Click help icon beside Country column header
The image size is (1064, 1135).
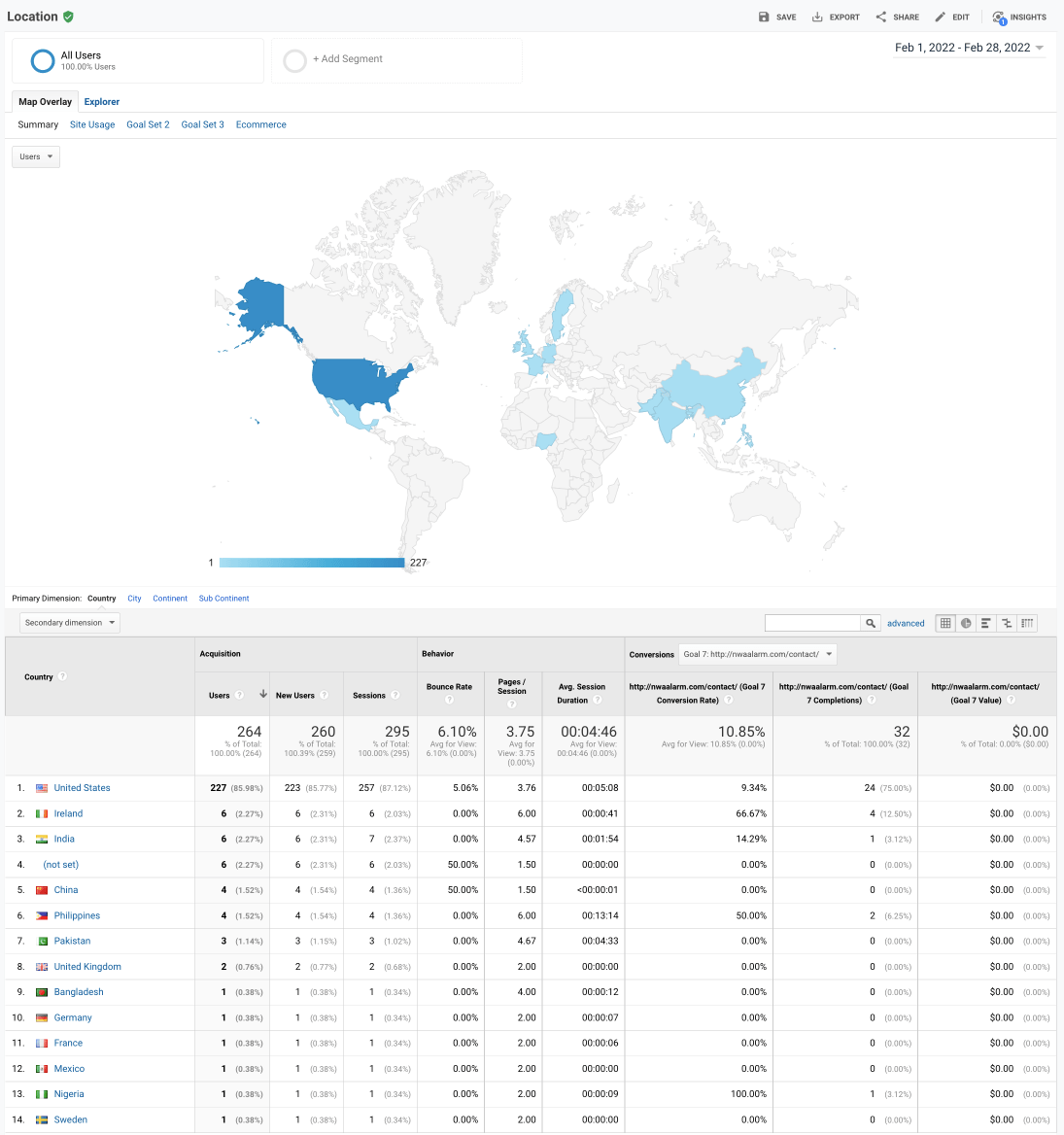63,676
